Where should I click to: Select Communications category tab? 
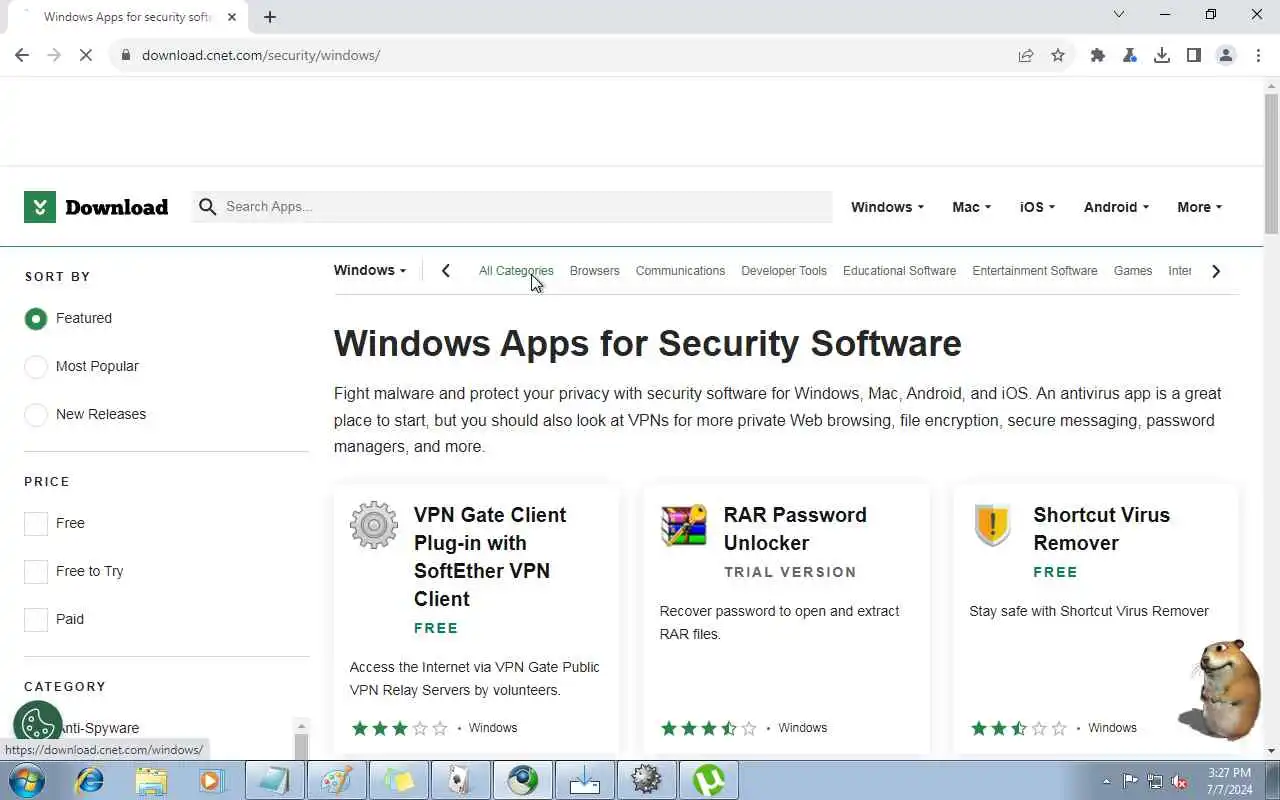click(x=680, y=271)
